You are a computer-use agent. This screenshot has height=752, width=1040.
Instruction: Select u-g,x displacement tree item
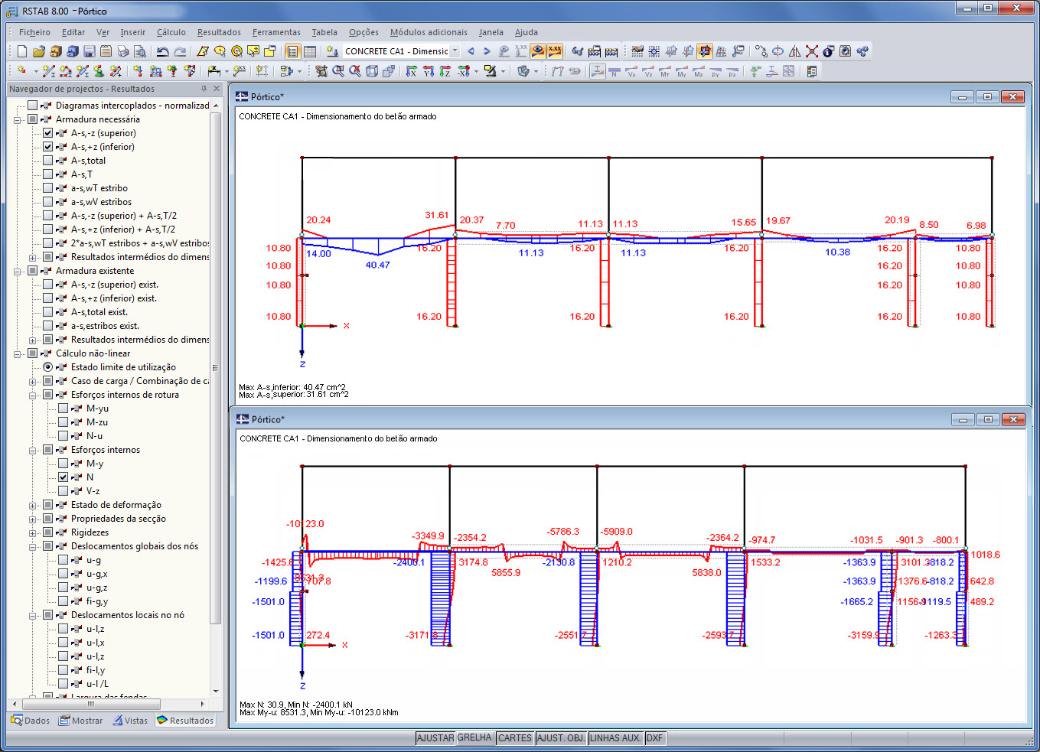point(97,574)
